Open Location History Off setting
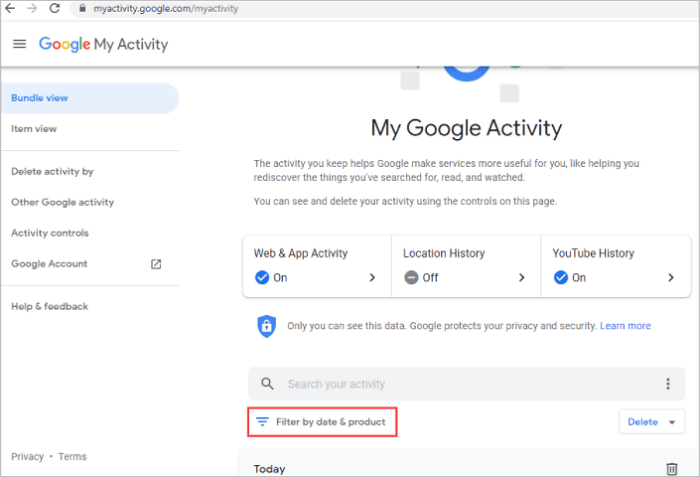 tap(465, 266)
